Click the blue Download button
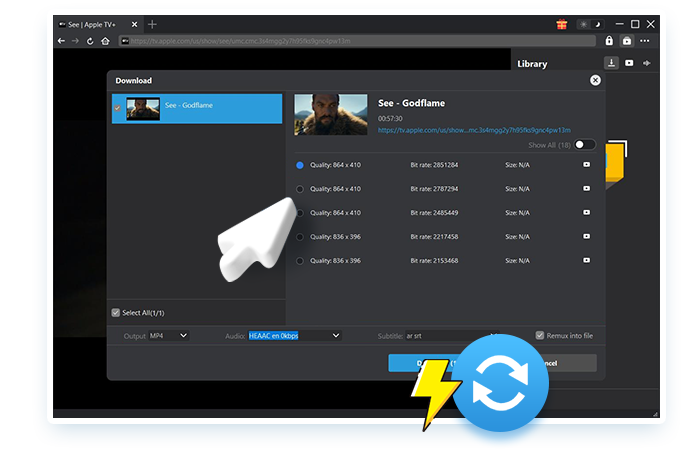The image size is (684, 449). [425, 363]
